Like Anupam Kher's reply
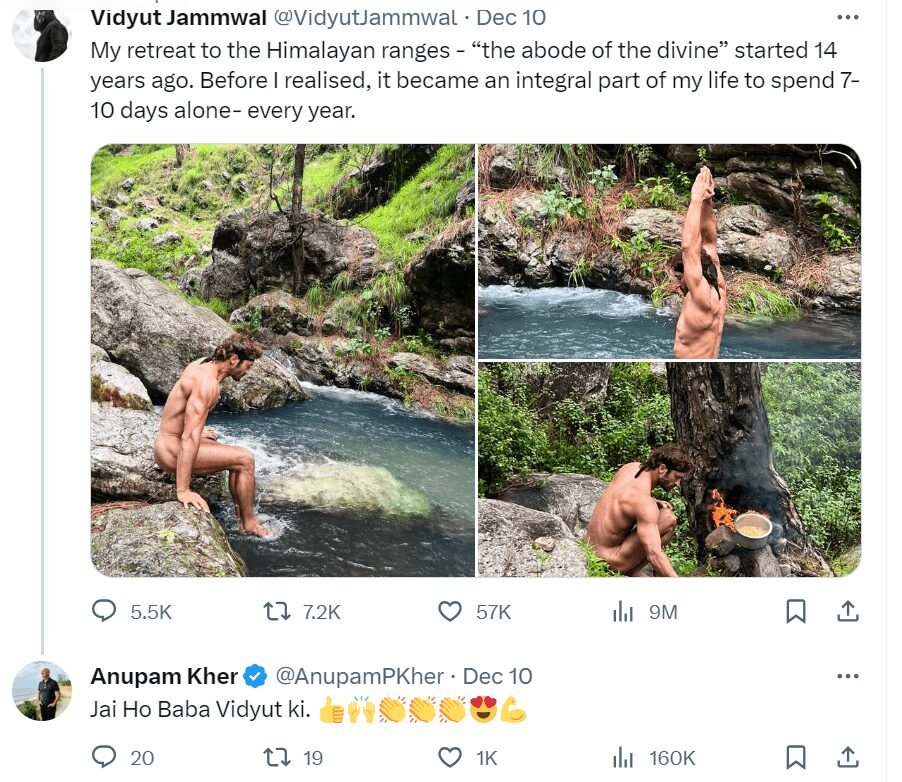 tap(451, 757)
